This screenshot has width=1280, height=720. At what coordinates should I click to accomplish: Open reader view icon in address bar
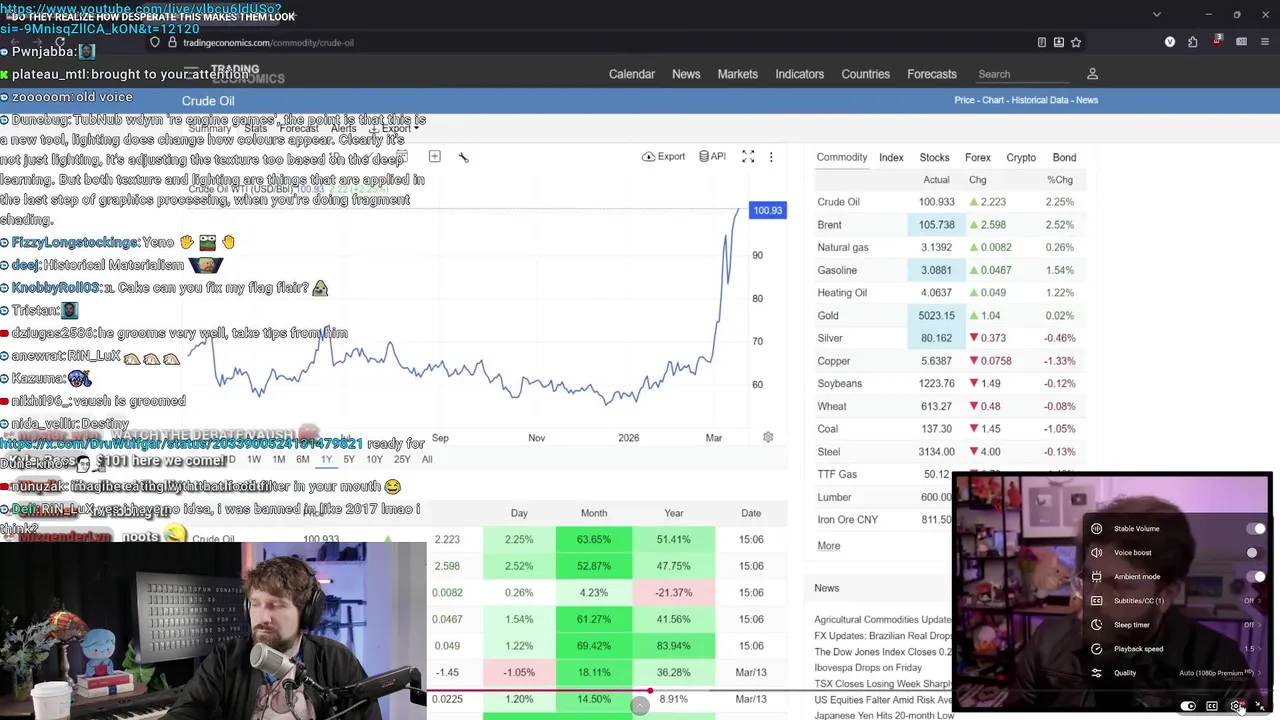(x=1042, y=42)
